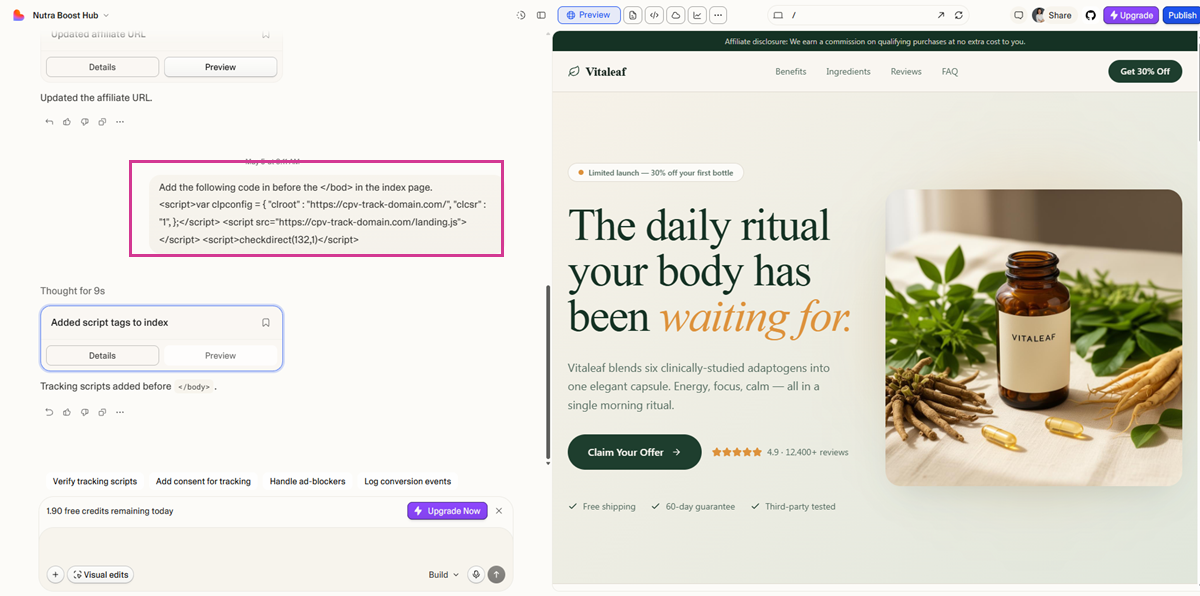Click the Upgrade Now button
1200x596 pixels.
[x=447, y=511]
